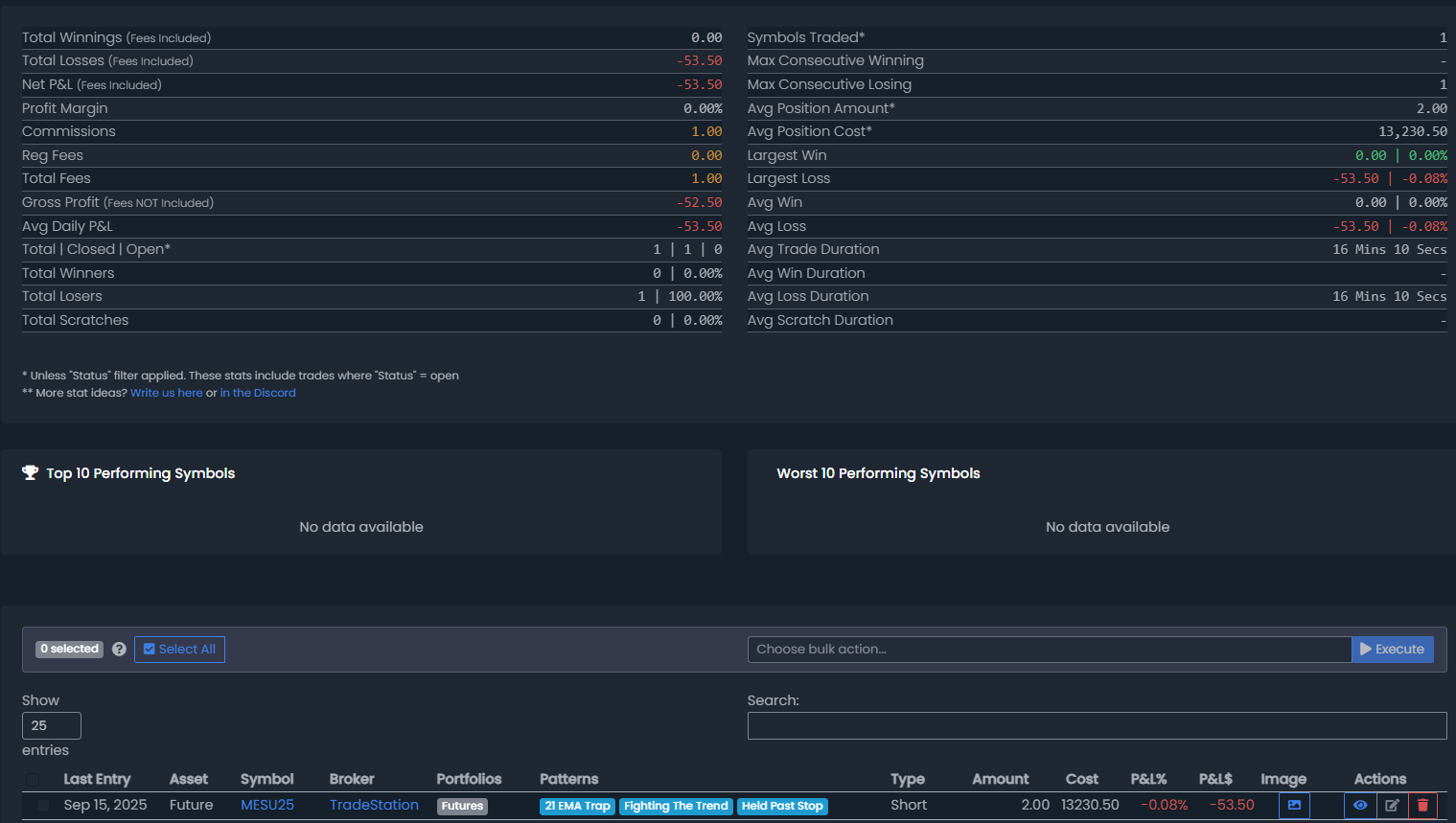
Task: Click the trophy icon beside Top 10
Action: (31, 472)
